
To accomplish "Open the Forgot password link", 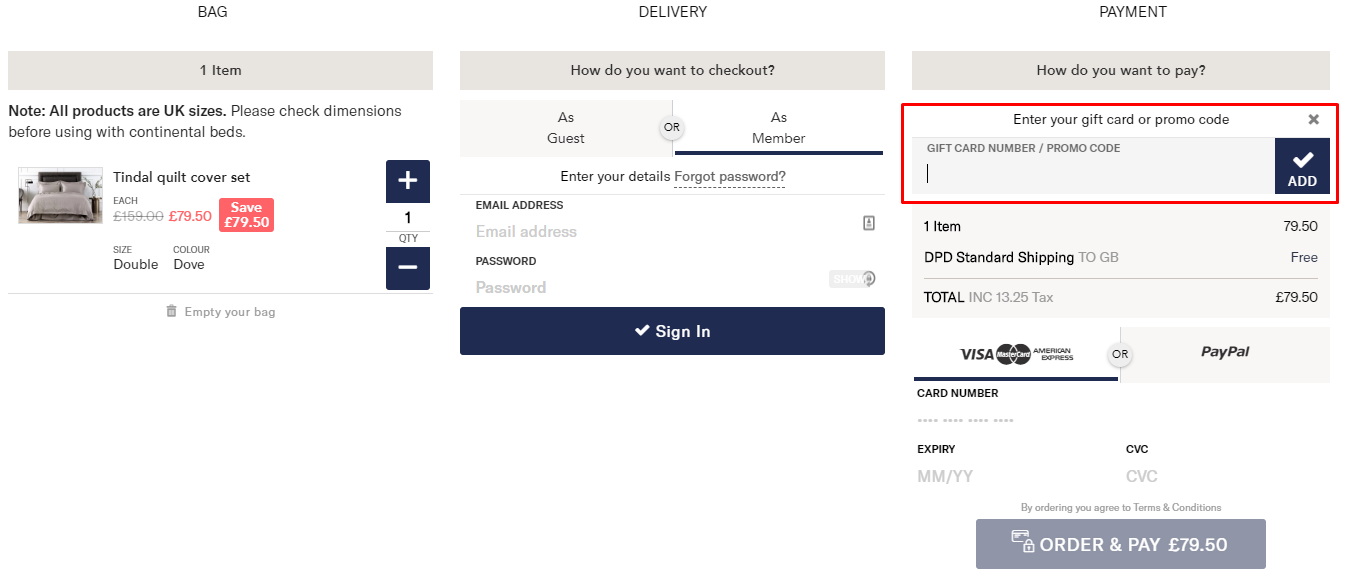I will coord(730,177).
